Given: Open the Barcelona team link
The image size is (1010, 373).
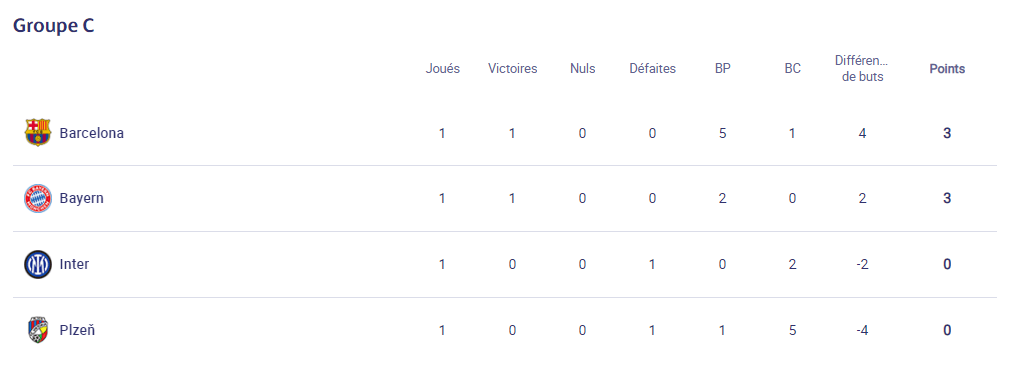Looking at the screenshot, I should (91, 133).
